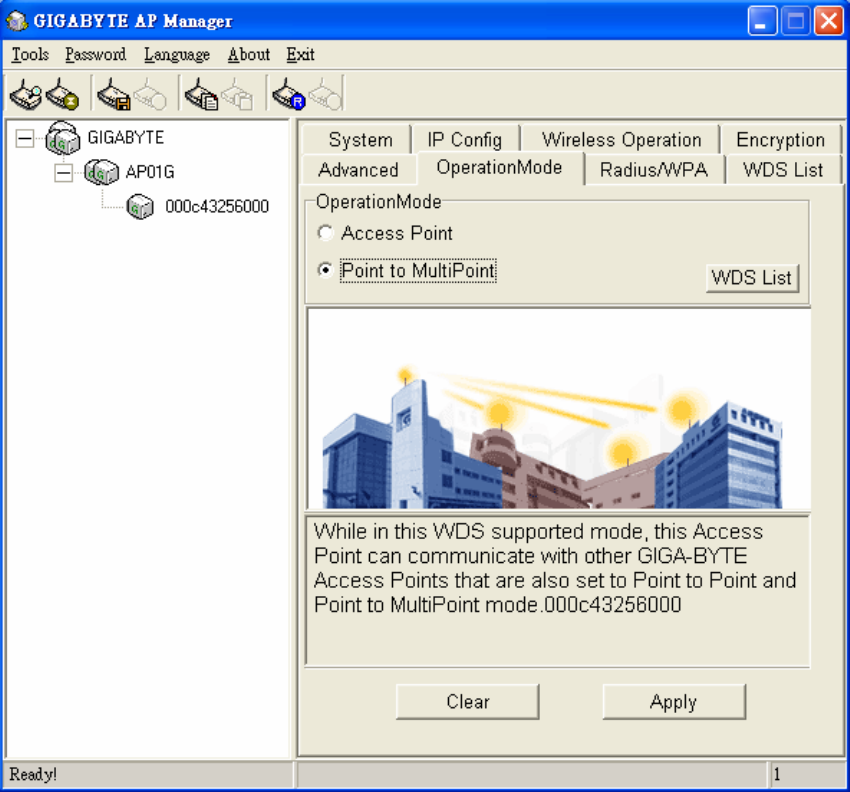Viewport: 850px width, 792px height.
Task: Minimize the AP Manager window
Action: point(762,21)
